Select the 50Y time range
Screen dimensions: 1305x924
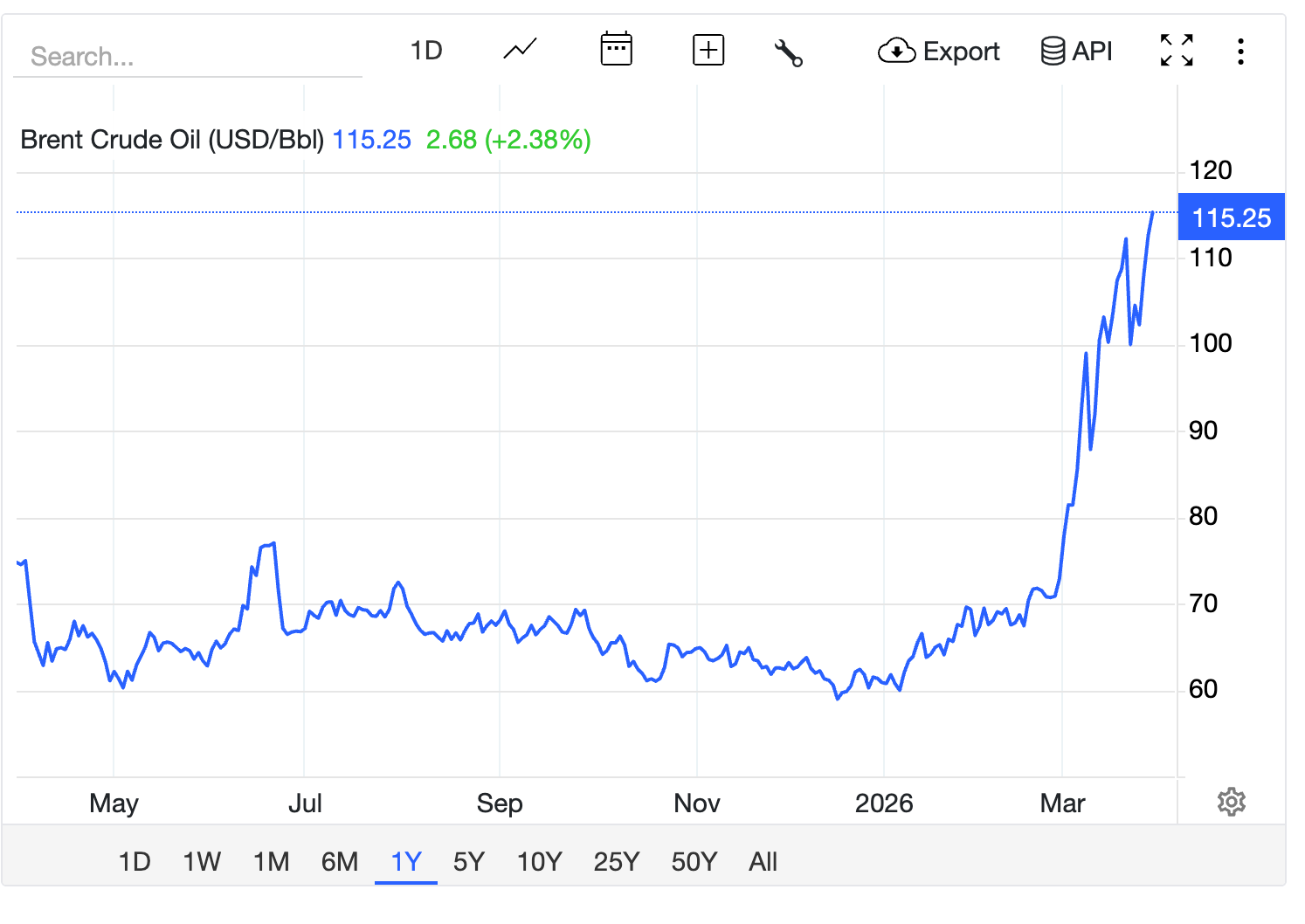pyautogui.click(x=694, y=862)
